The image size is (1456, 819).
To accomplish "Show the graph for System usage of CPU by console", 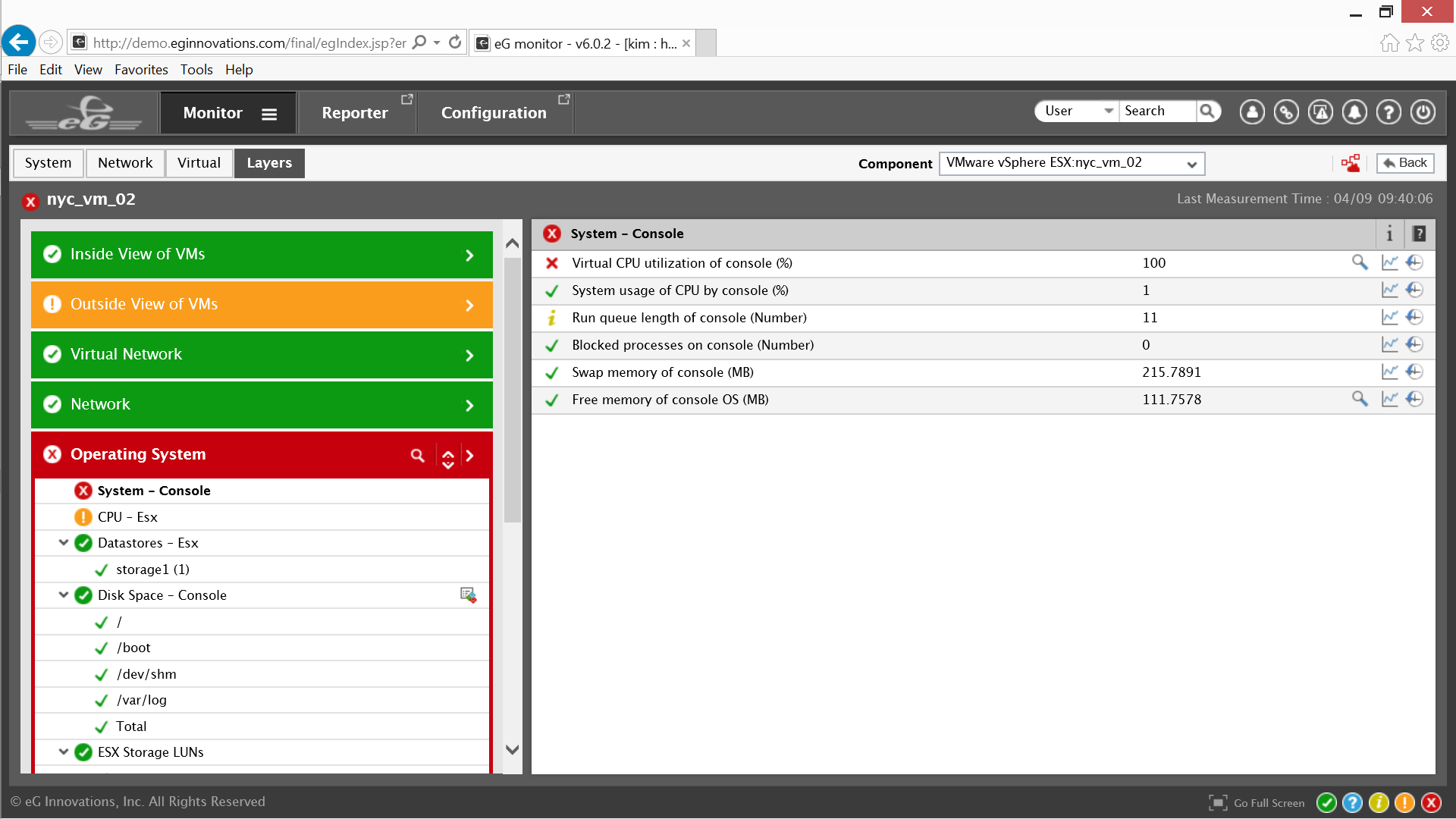I will [1389, 290].
